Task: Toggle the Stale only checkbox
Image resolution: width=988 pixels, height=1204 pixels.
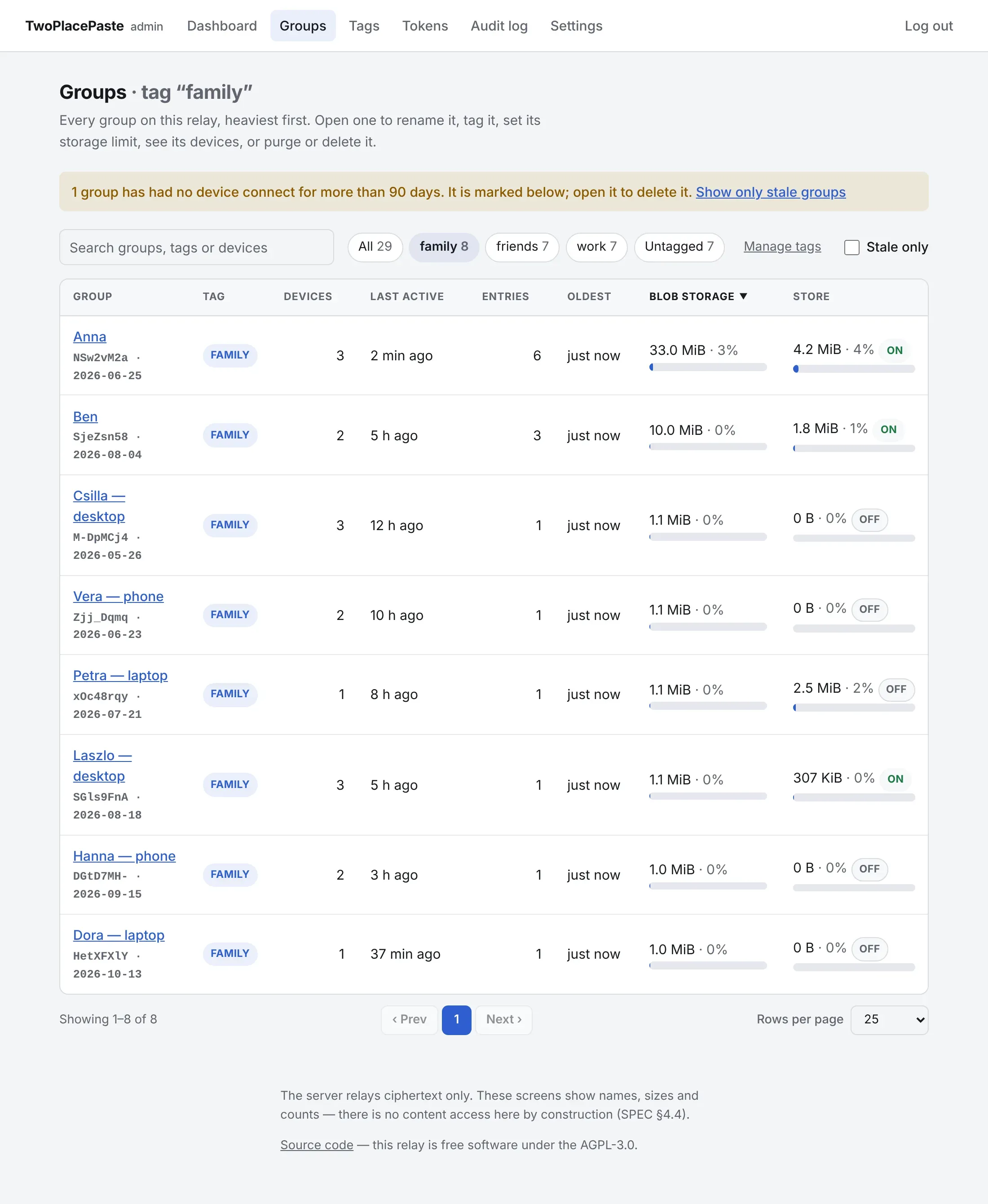Action: coord(851,247)
